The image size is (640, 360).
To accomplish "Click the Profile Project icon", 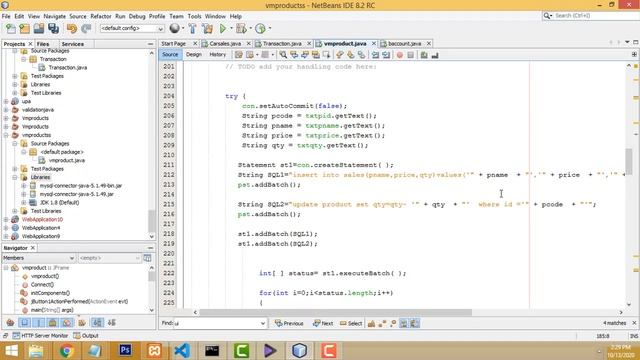I will 260,29.
